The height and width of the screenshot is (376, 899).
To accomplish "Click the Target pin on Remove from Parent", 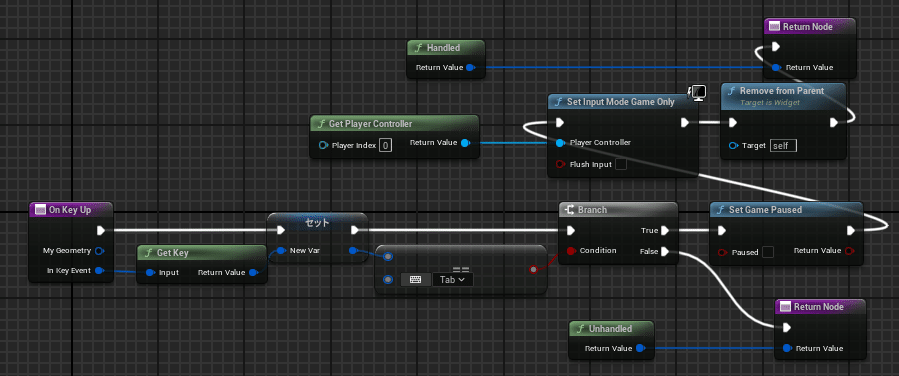I will (x=734, y=146).
